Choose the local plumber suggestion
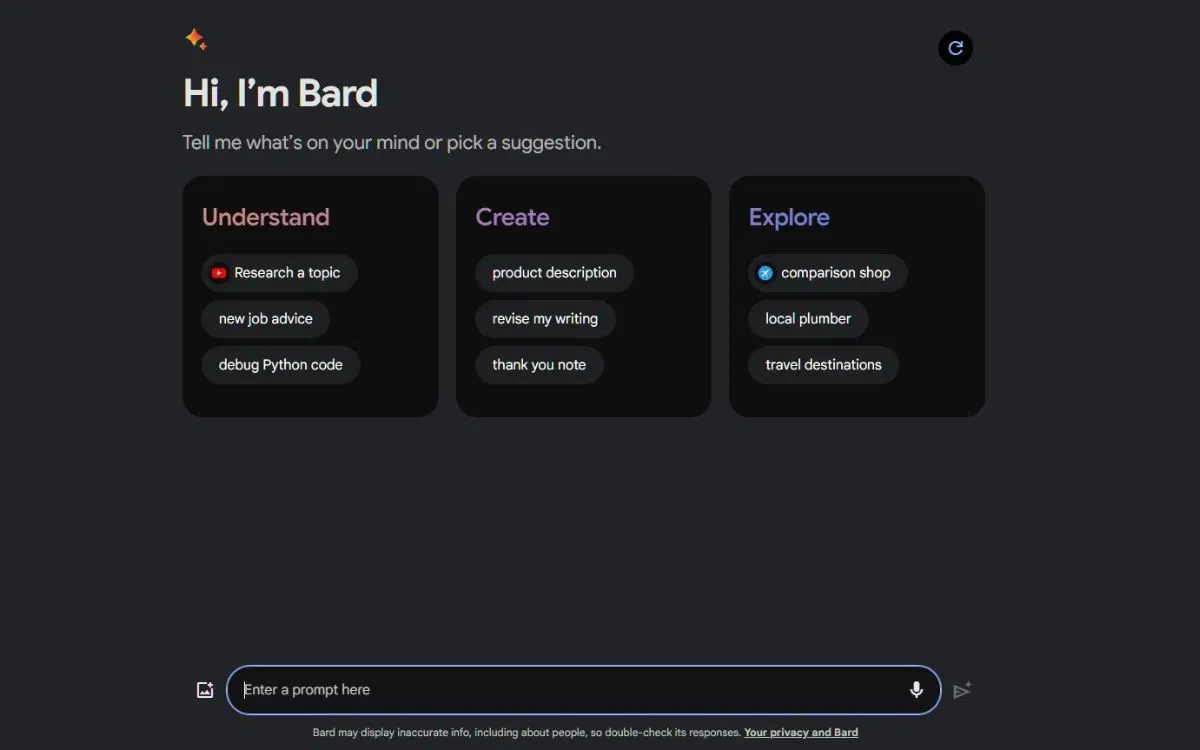 point(808,318)
